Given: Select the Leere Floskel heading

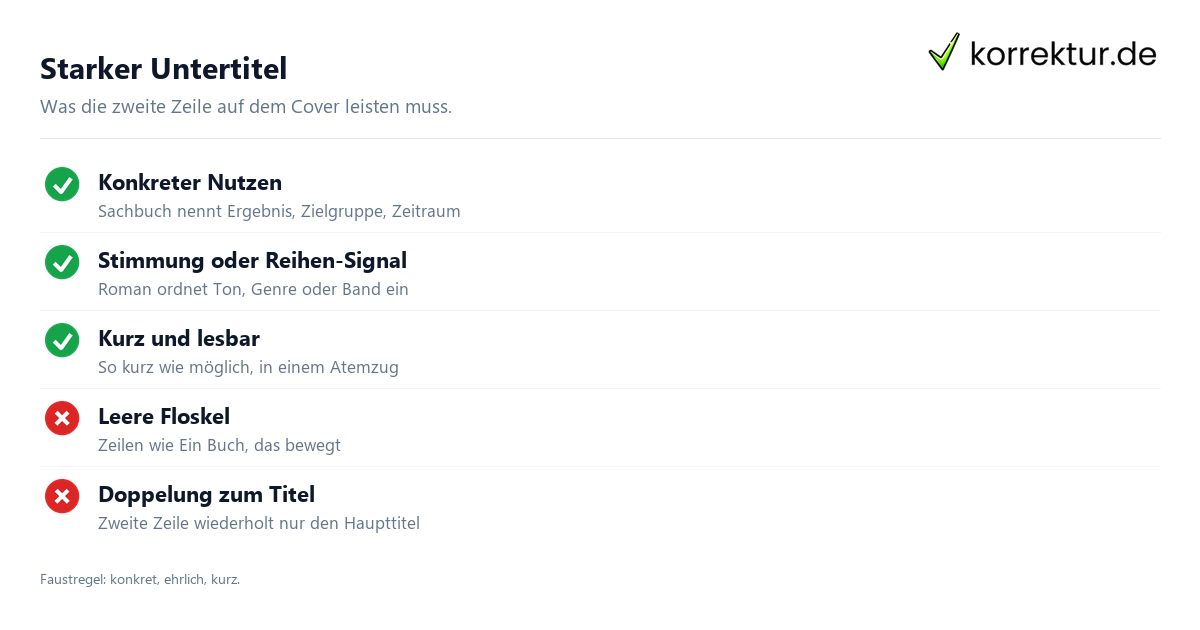Looking at the screenshot, I should (164, 417).
